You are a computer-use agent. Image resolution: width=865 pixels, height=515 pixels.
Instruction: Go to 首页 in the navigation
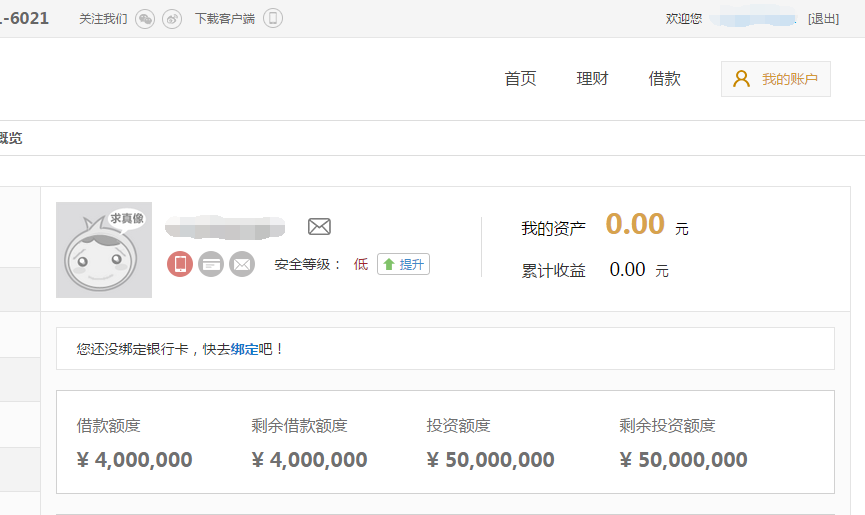520,79
